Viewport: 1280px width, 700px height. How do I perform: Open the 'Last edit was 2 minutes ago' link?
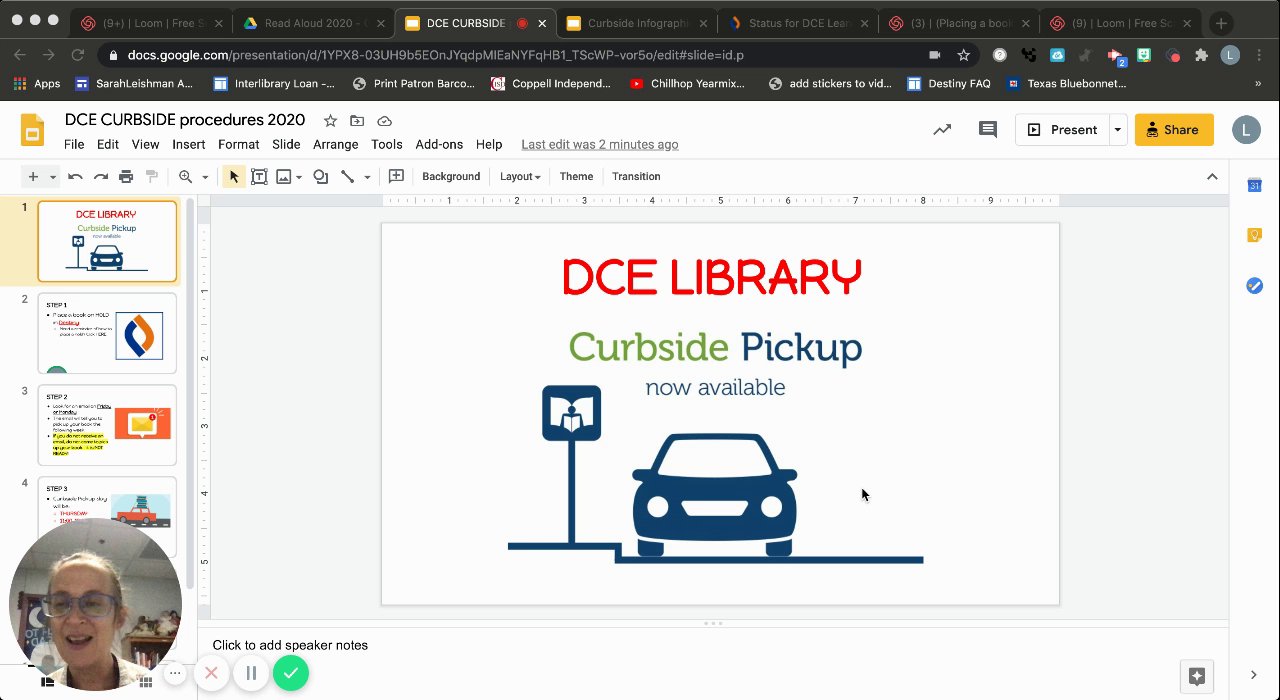(599, 144)
